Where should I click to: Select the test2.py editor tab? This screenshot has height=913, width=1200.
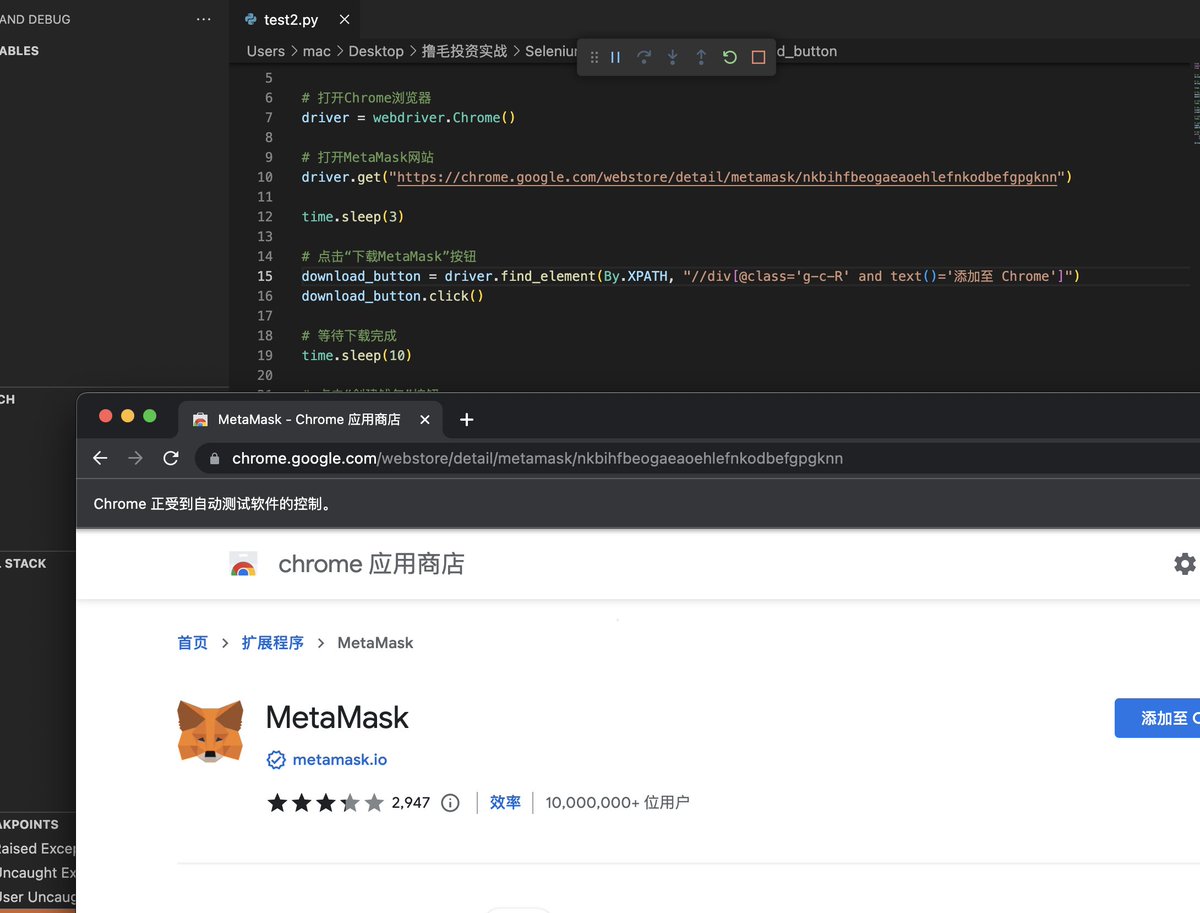[x=296, y=19]
